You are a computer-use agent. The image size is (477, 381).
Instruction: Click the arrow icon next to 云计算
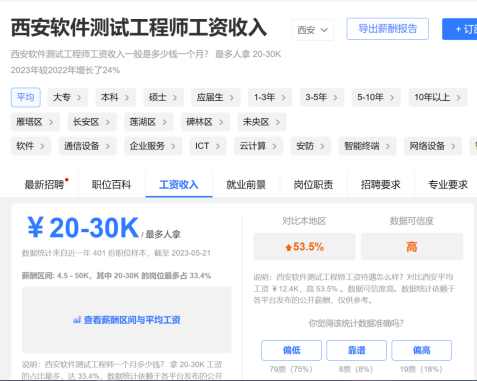(x=274, y=146)
